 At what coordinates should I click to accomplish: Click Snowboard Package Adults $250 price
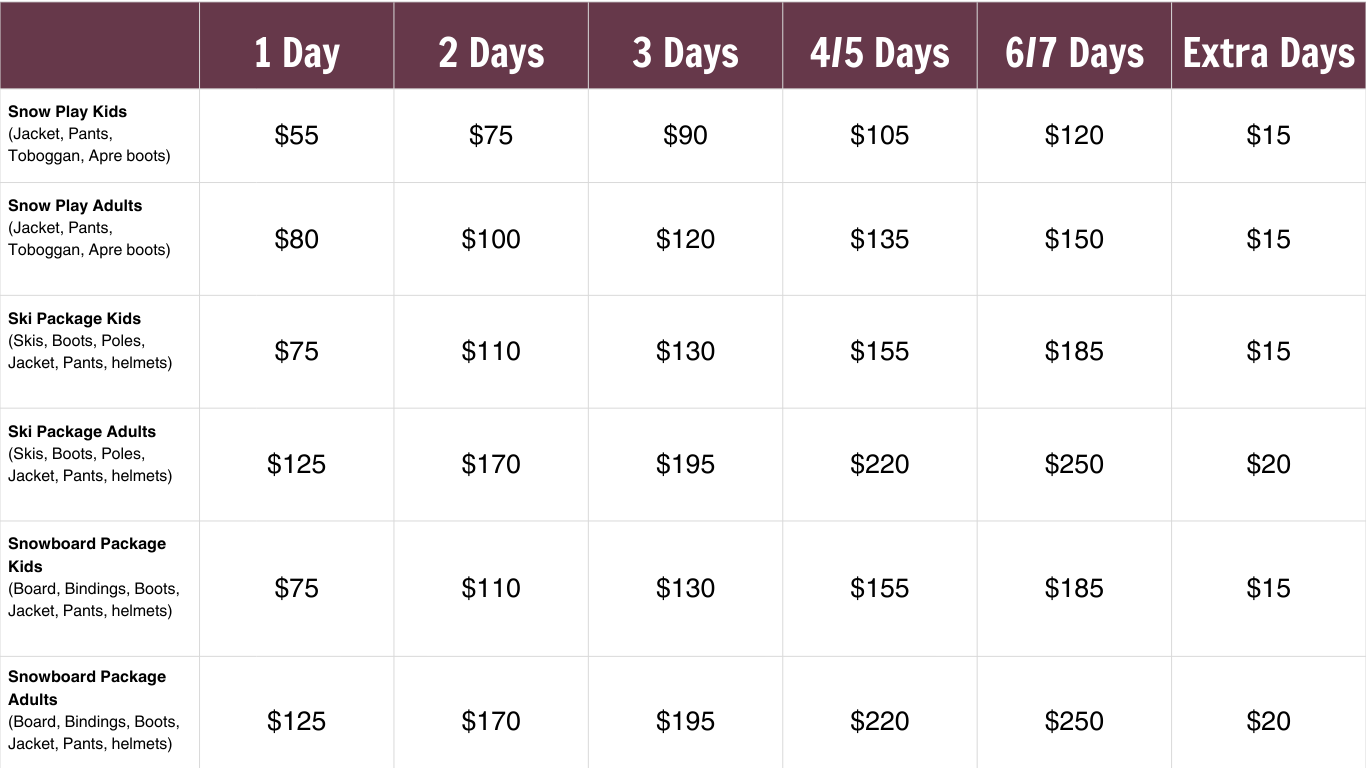coord(1074,721)
